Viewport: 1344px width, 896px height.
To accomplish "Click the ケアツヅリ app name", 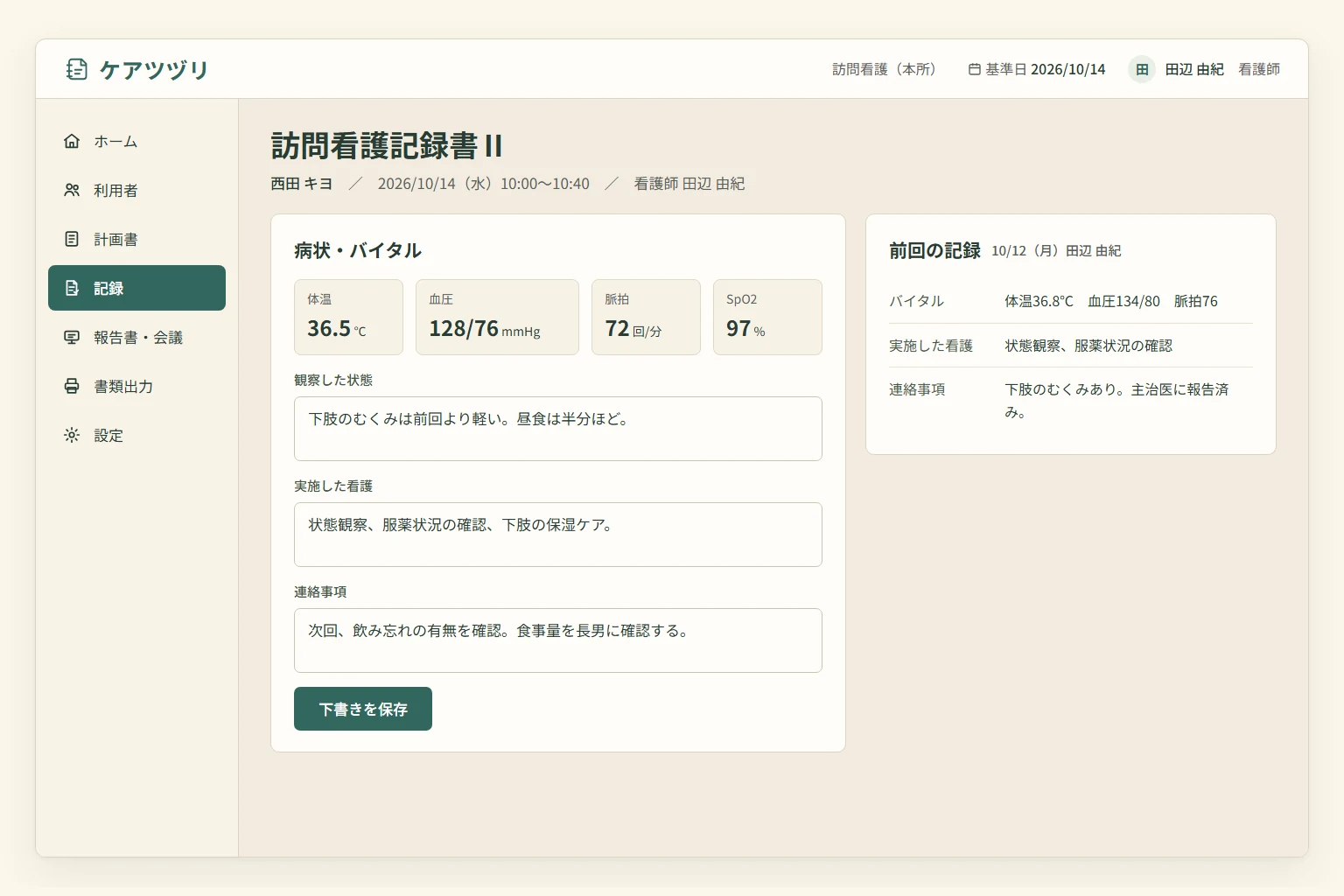I will click(154, 69).
